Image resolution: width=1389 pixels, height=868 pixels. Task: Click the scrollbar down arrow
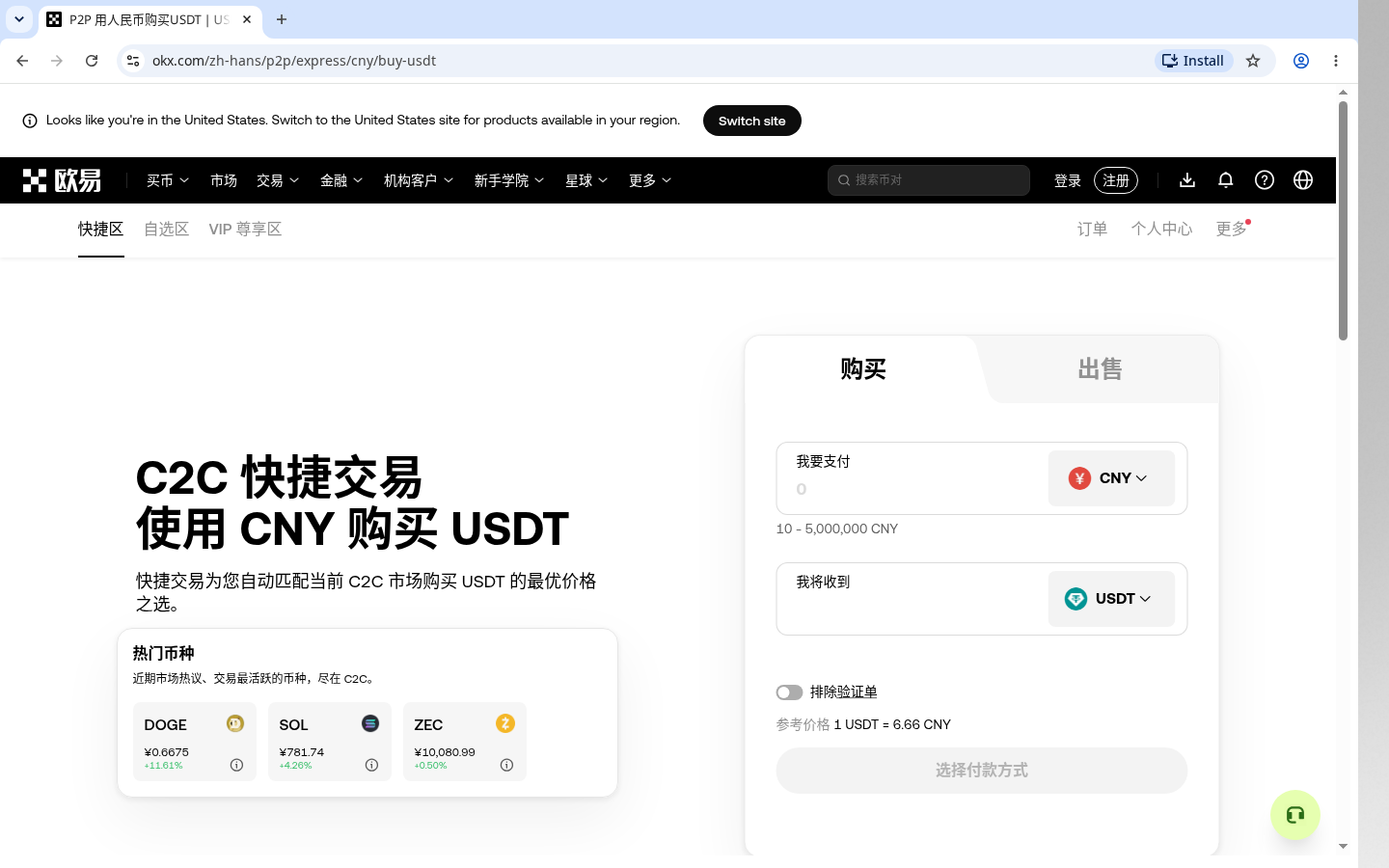(1343, 846)
